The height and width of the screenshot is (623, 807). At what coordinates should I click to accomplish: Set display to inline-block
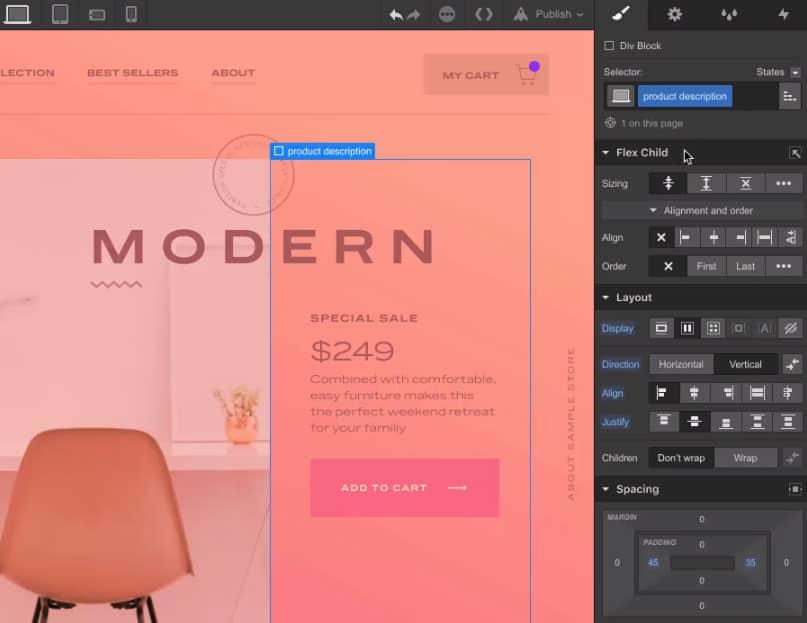pos(739,328)
